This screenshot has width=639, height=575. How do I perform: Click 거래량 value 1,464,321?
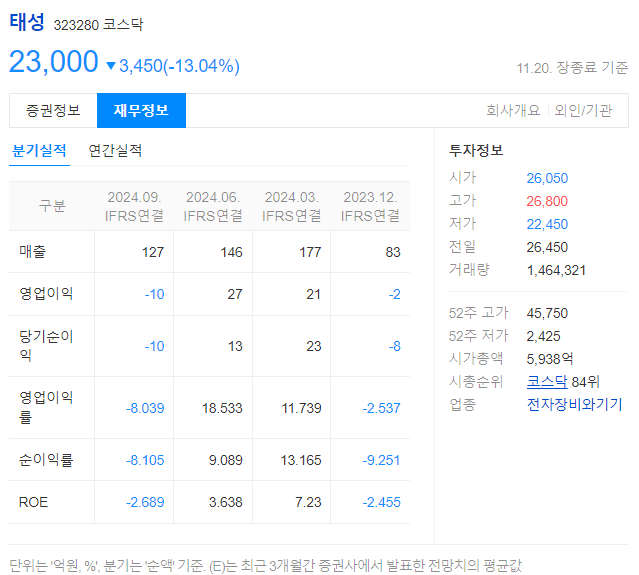pos(556,271)
